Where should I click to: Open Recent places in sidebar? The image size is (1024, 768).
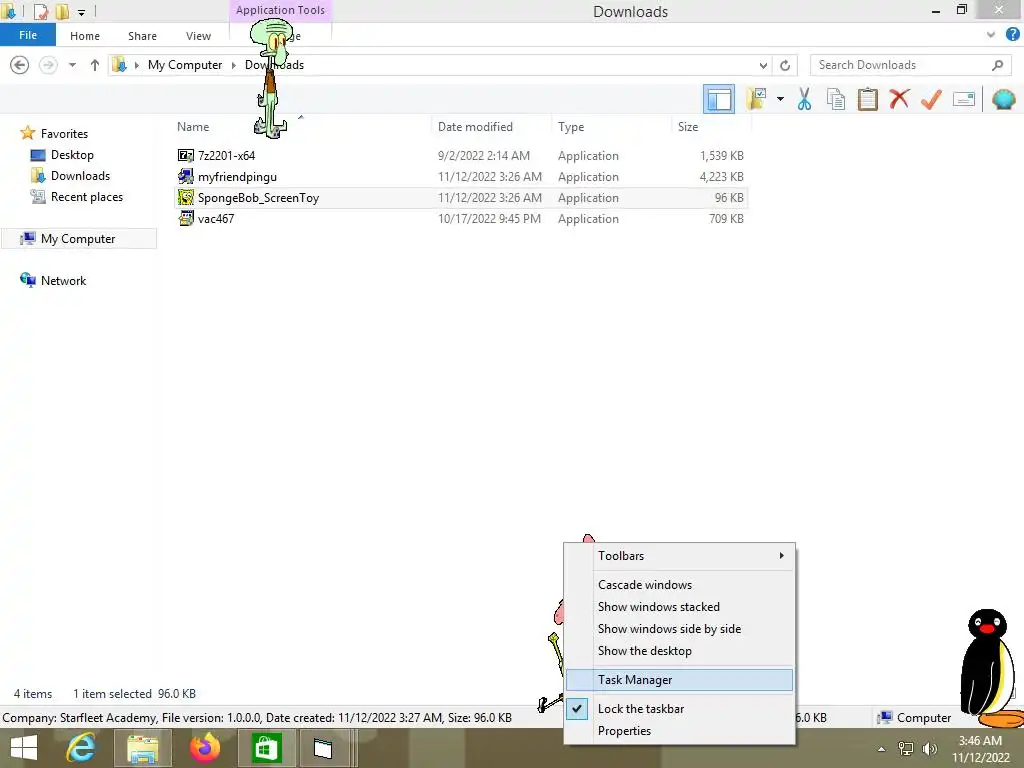pos(86,197)
